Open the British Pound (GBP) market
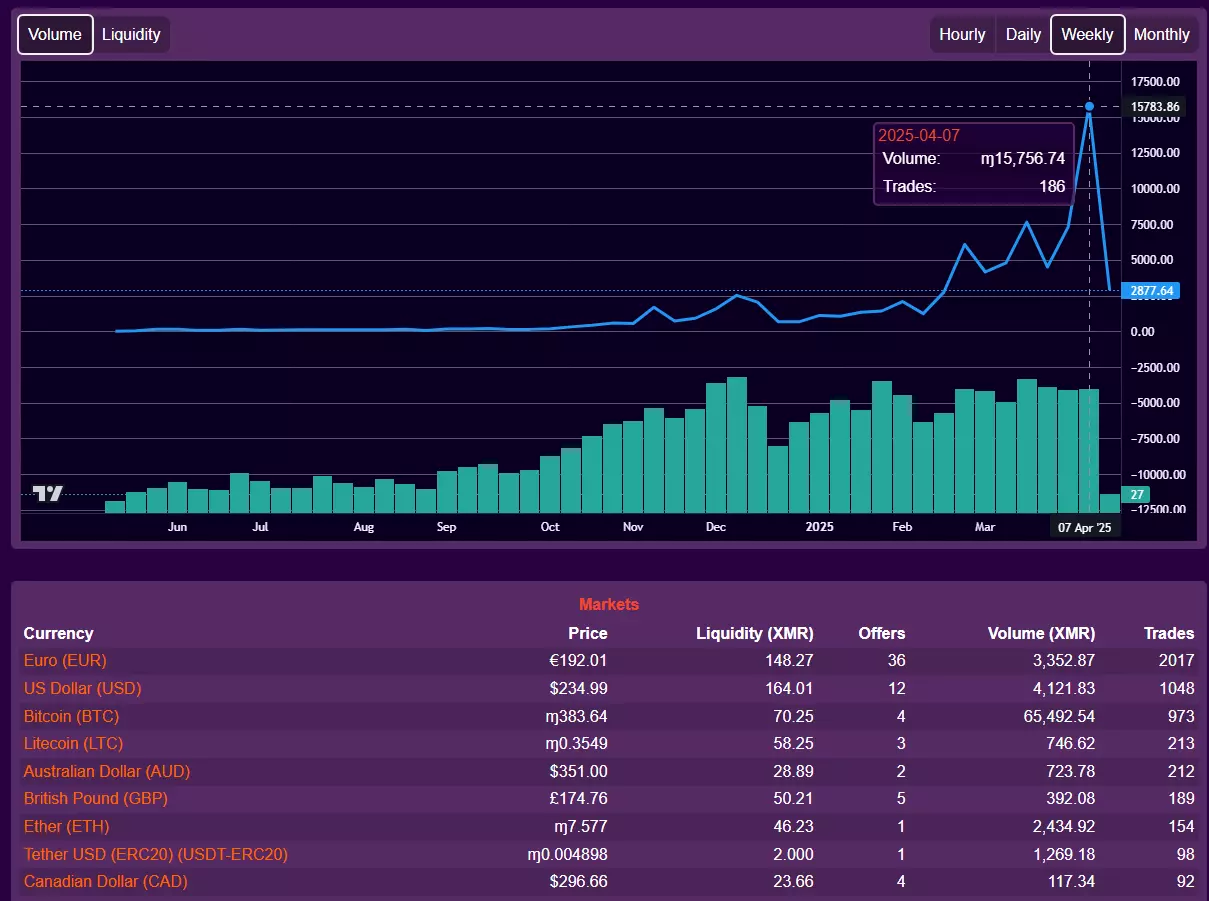1209x901 pixels. [96, 798]
